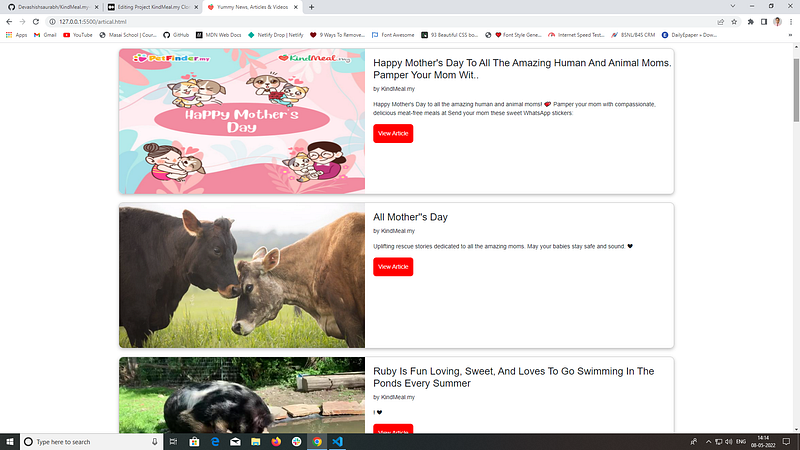Open Microsoft Store from taskbar
The image size is (800, 450).
click(194, 442)
